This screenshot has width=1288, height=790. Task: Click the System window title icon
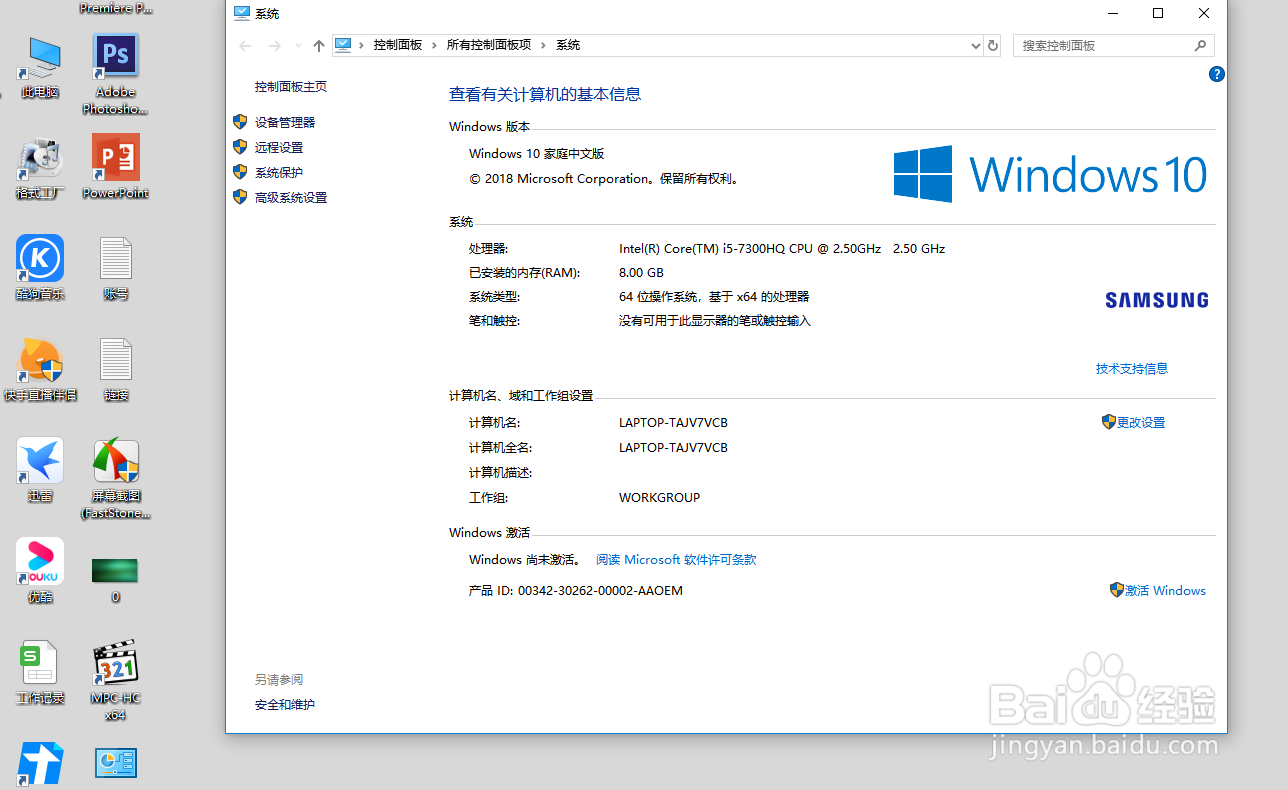[242, 14]
